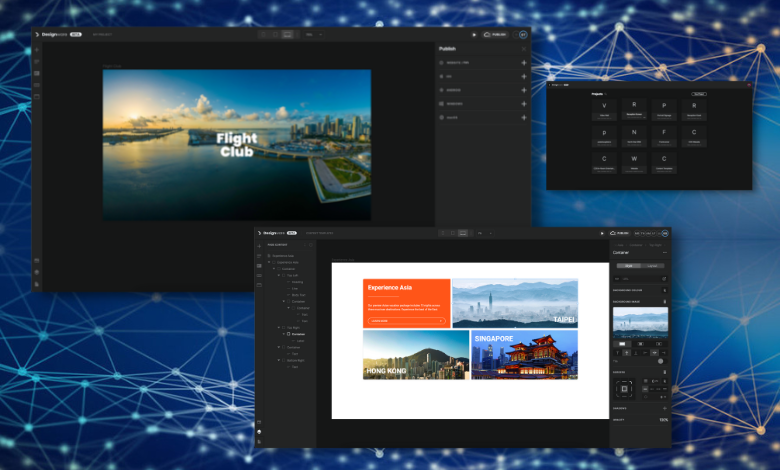Select tablet view icon in Experience Asia window

coord(453,233)
